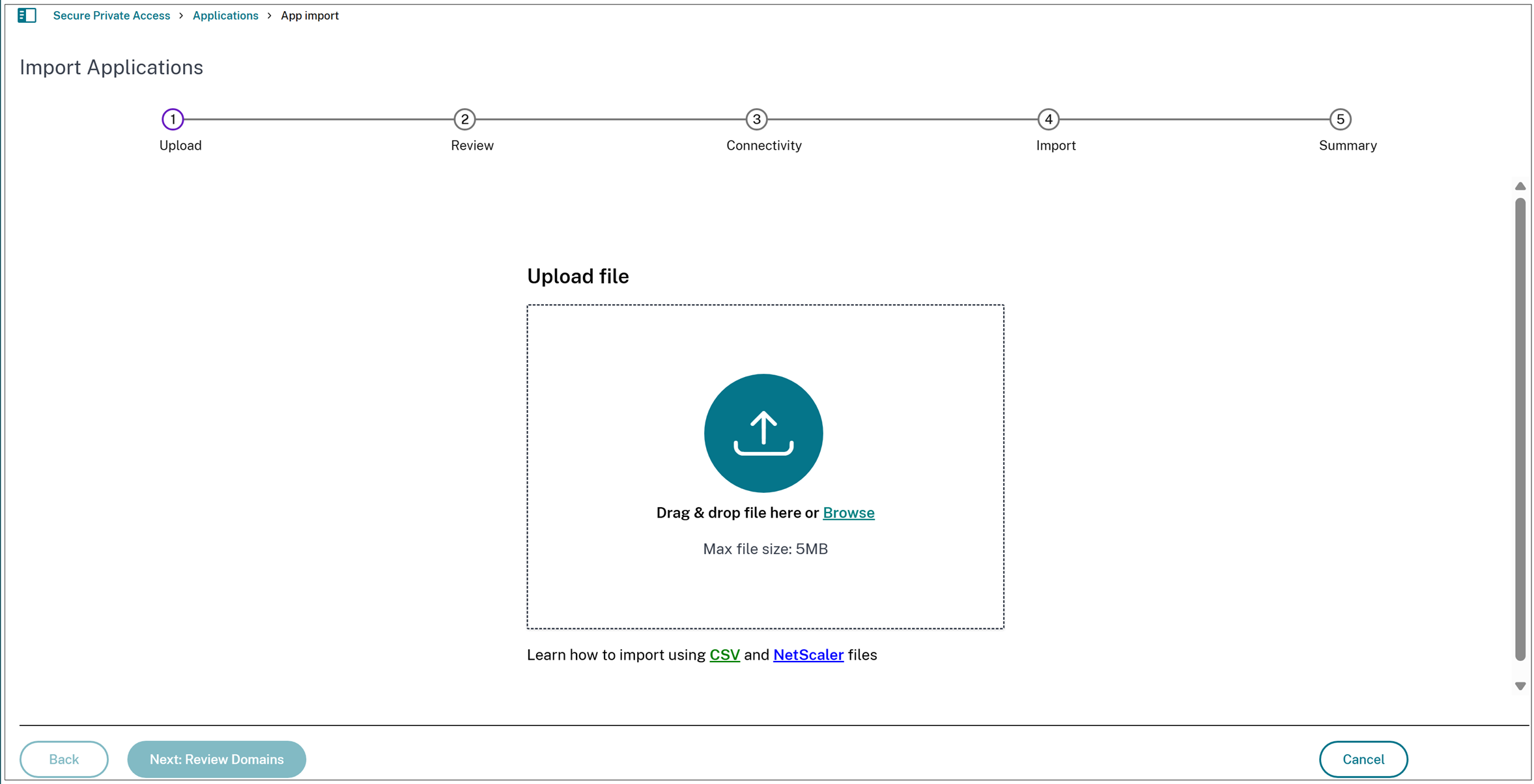Go to the Summary step
1534x784 pixels.
click(1340, 119)
